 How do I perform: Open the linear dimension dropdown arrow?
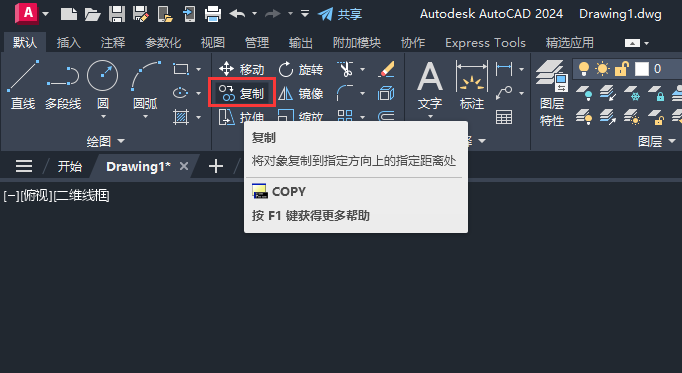pos(522,69)
